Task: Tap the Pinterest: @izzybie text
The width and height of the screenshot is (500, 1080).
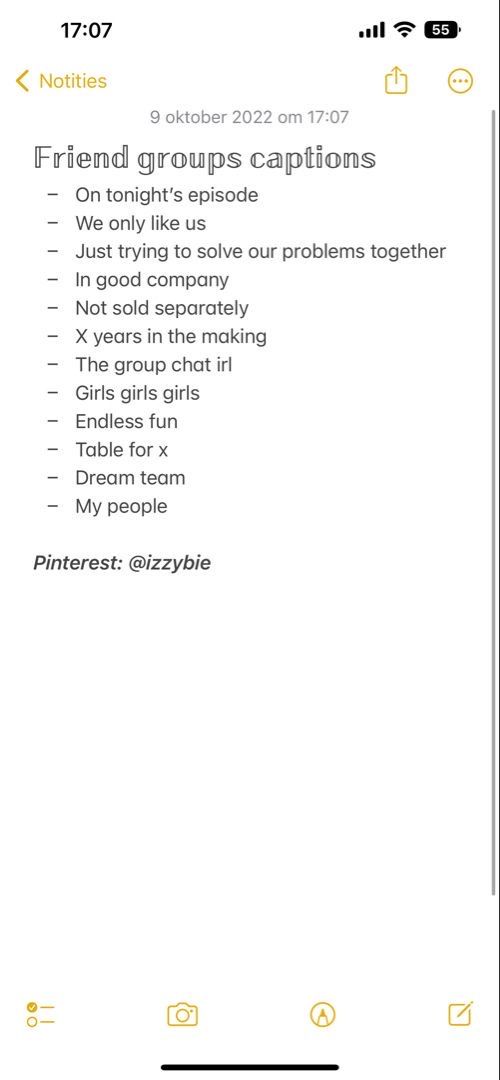Action: [x=122, y=563]
